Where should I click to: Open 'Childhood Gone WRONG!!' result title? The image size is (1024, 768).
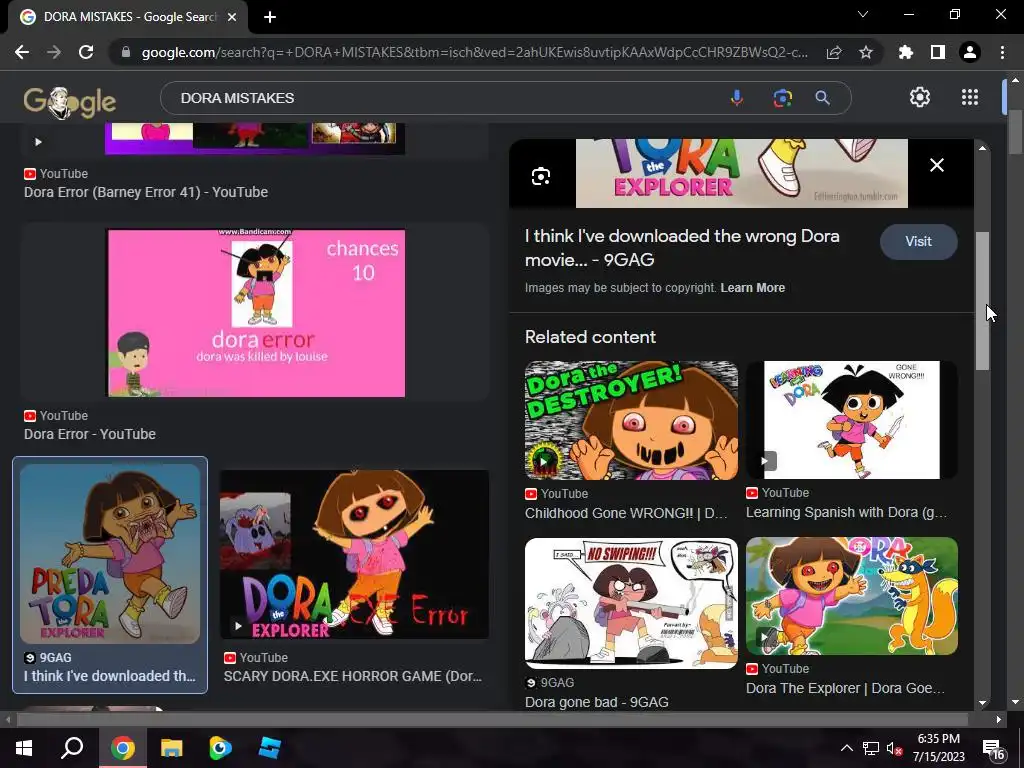coord(626,513)
